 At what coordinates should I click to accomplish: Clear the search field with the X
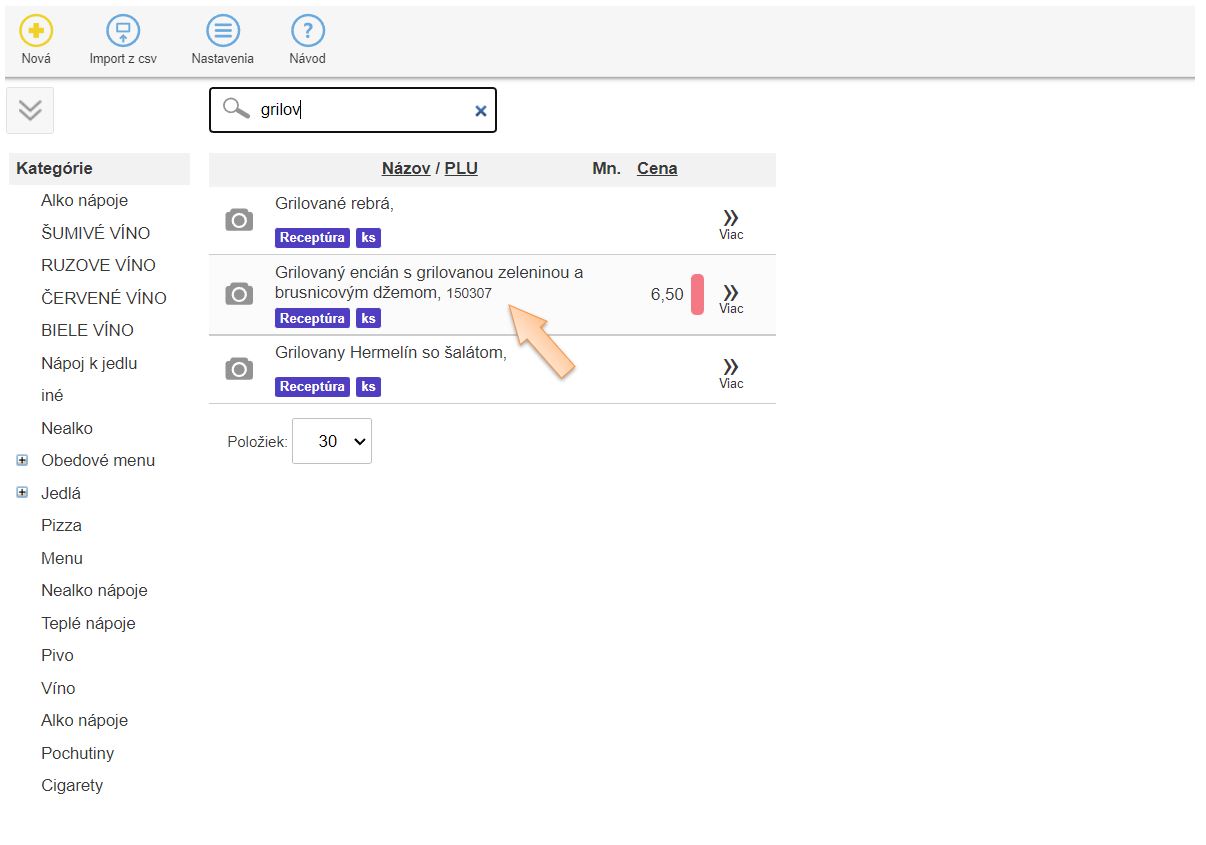tap(480, 111)
